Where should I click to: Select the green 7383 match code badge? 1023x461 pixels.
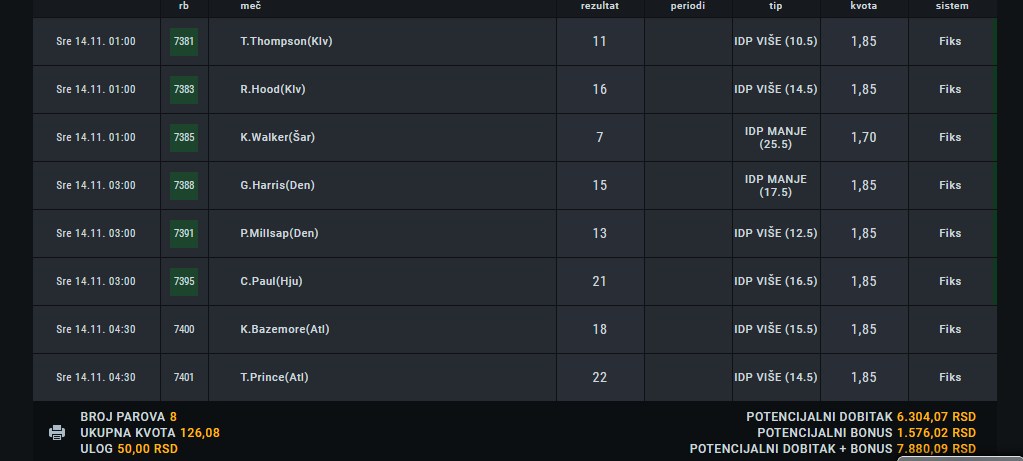coord(184,89)
